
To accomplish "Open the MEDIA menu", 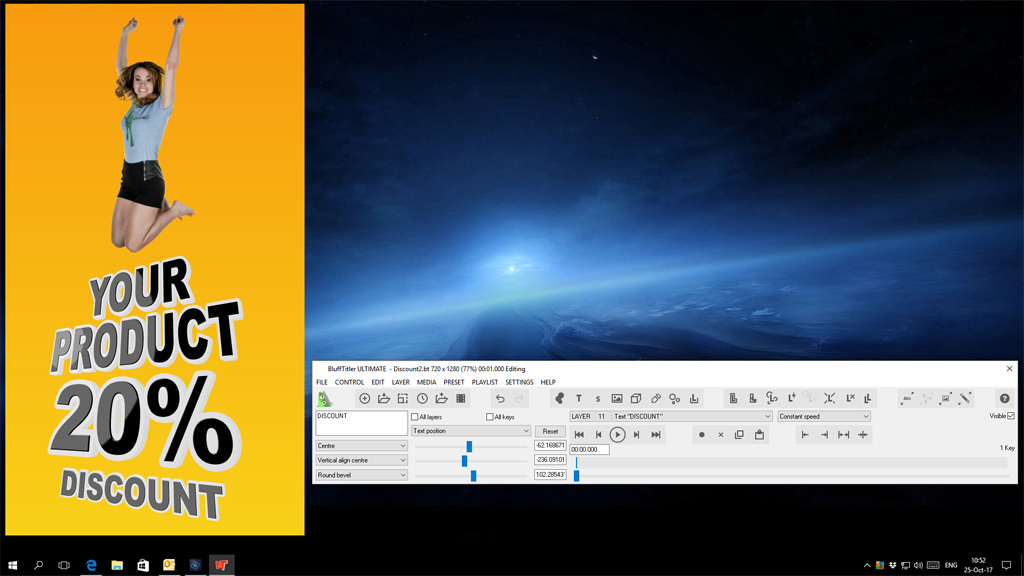I will tap(426, 382).
